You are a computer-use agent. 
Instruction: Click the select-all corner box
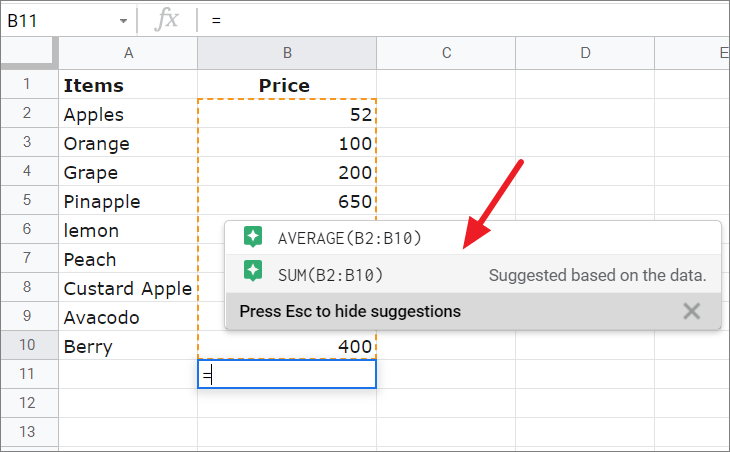click(29, 53)
